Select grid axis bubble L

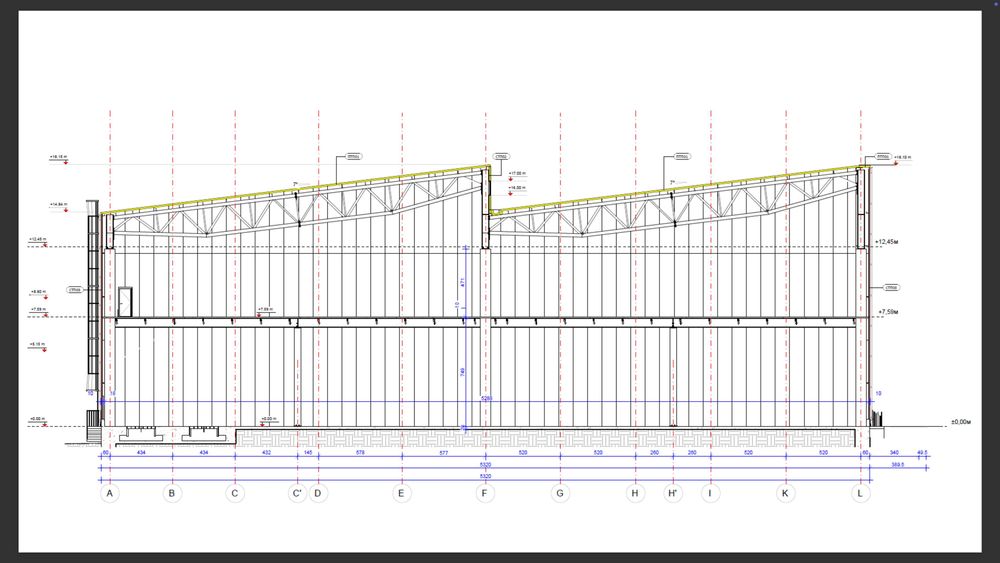pos(860,493)
